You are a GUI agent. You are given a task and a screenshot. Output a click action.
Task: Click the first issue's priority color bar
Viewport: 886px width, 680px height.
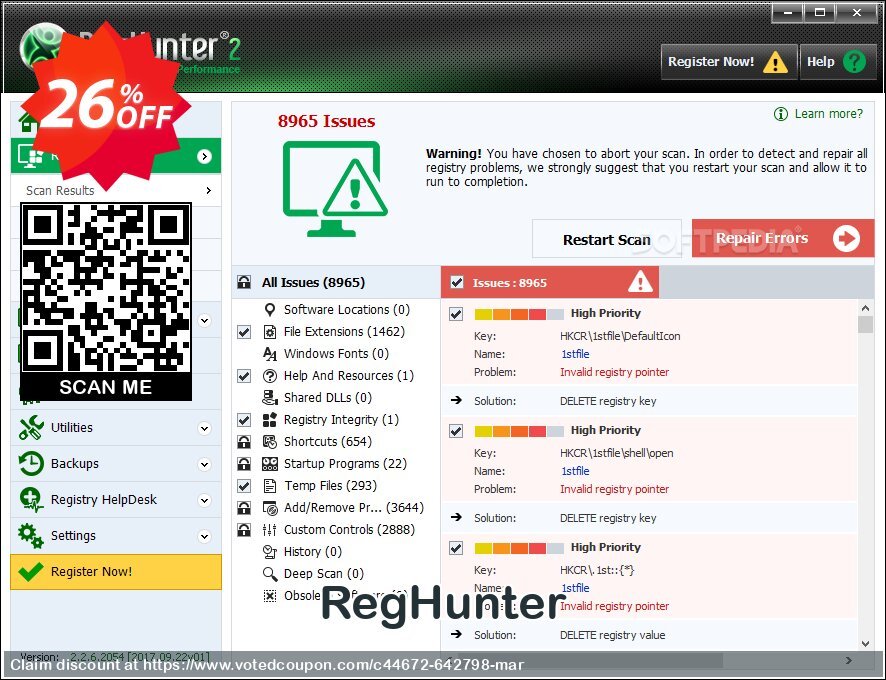click(x=519, y=314)
